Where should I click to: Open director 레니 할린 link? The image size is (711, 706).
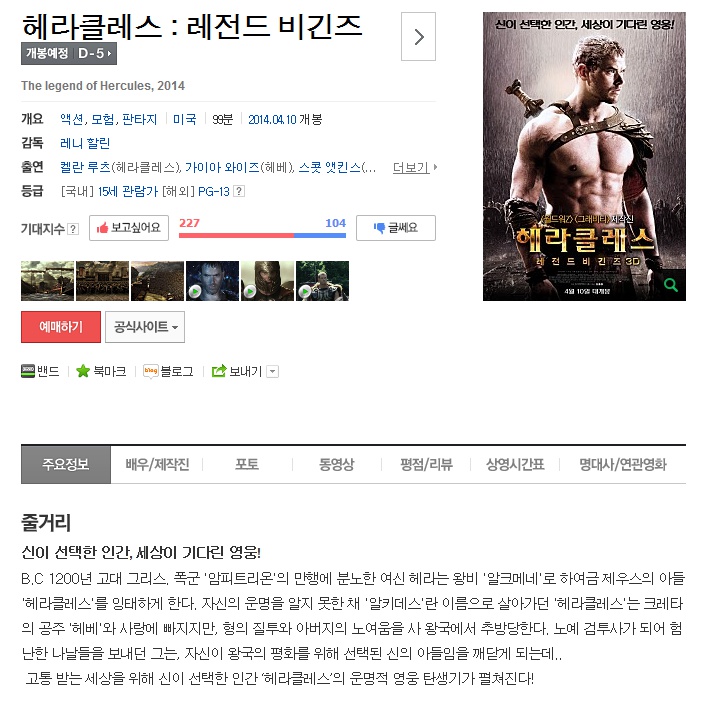(x=85, y=143)
